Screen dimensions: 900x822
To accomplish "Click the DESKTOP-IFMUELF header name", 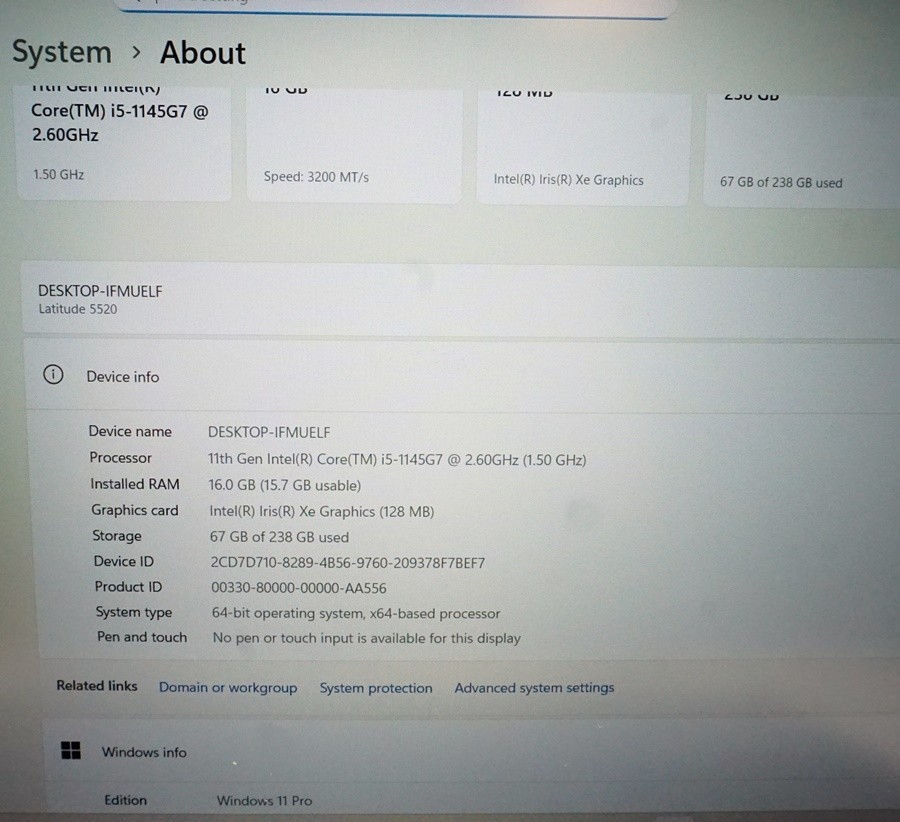I will click(100, 291).
